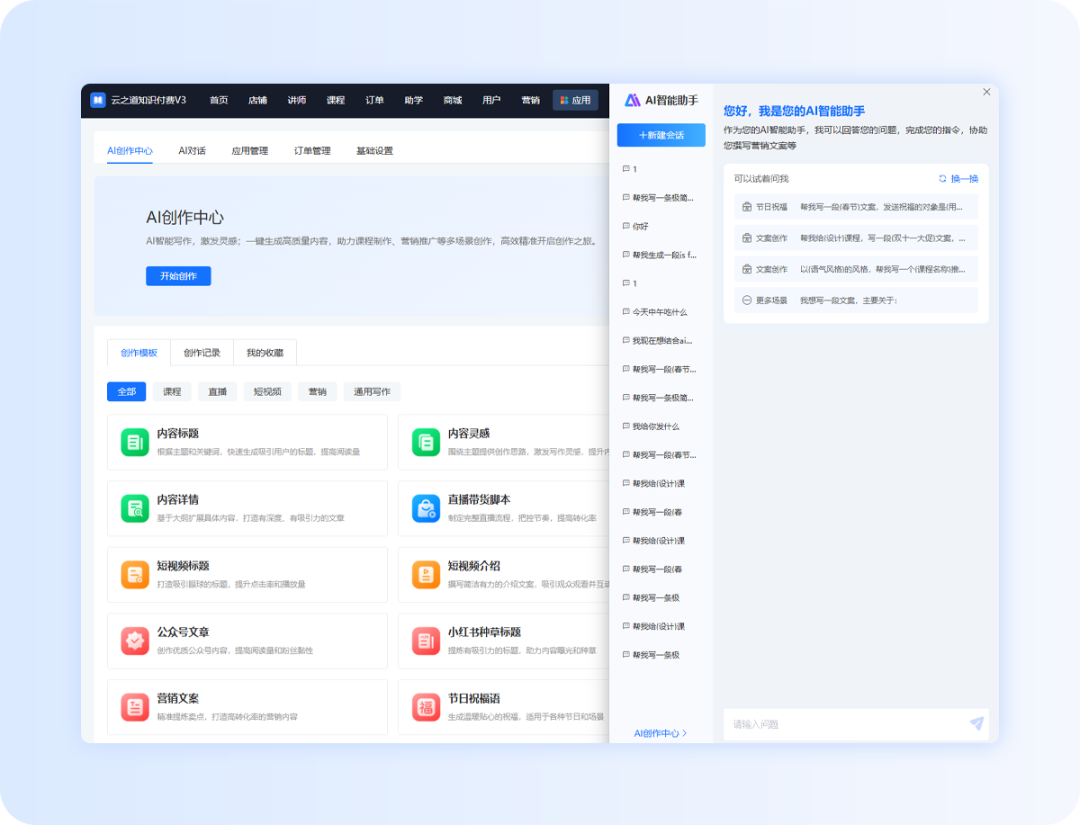Switch to the 创作记录 tab

point(202,353)
